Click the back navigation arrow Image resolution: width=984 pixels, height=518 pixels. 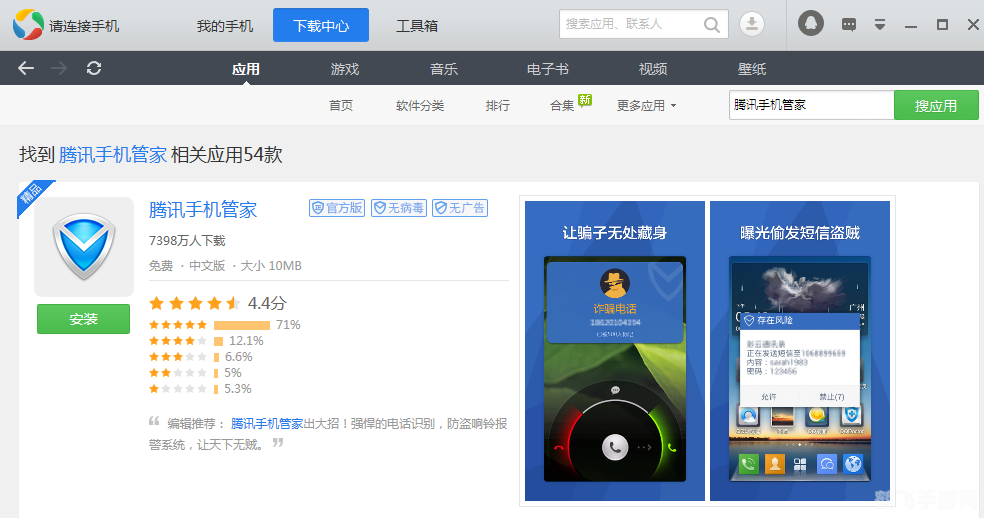(26, 68)
